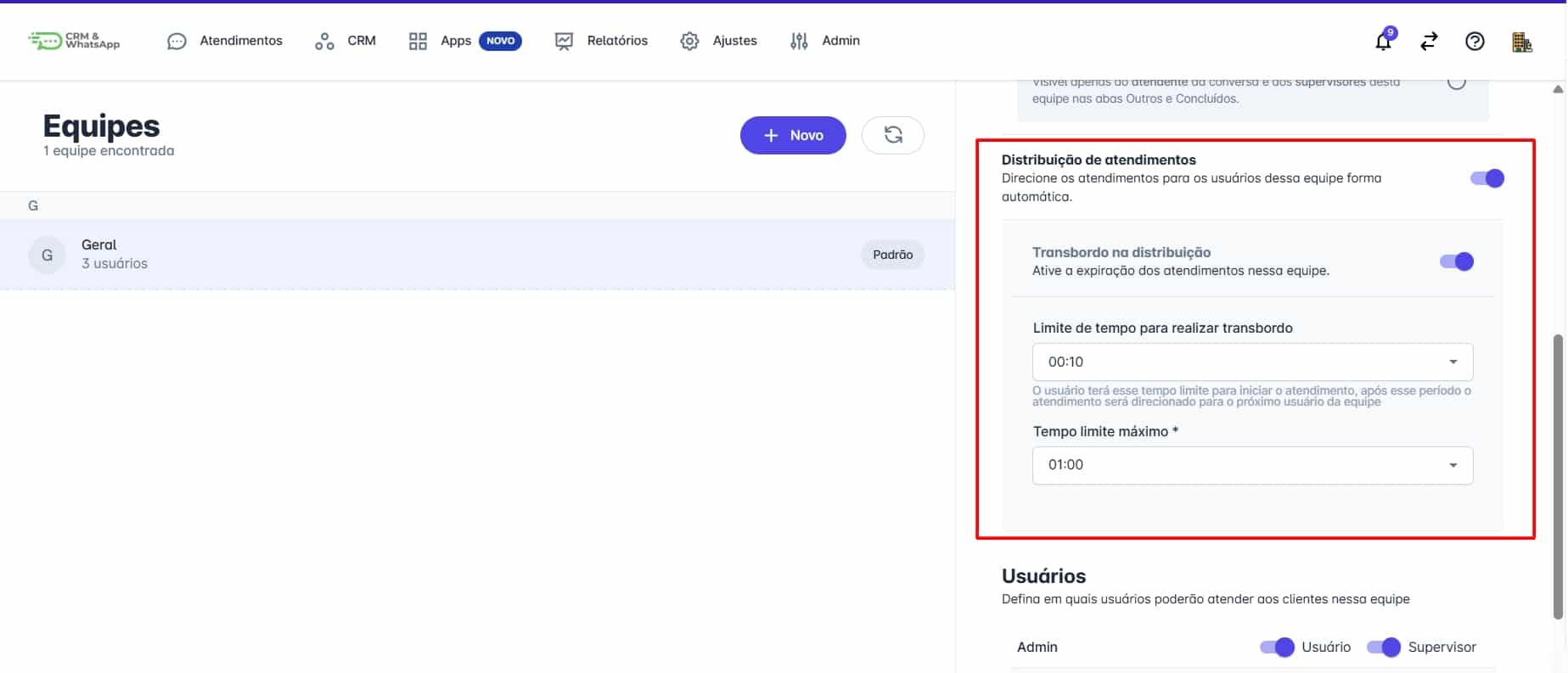Disable the Distribuição de atendimentos toggle
The width and height of the screenshot is (1568, 673).
(1487, 178)
